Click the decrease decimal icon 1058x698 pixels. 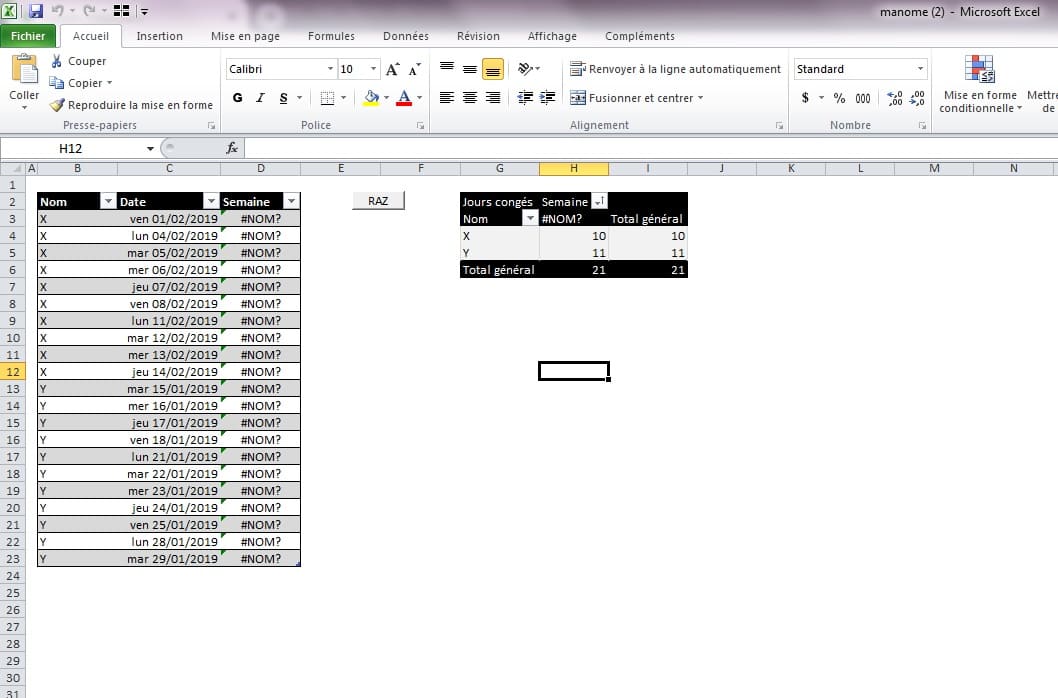(917, 98)
